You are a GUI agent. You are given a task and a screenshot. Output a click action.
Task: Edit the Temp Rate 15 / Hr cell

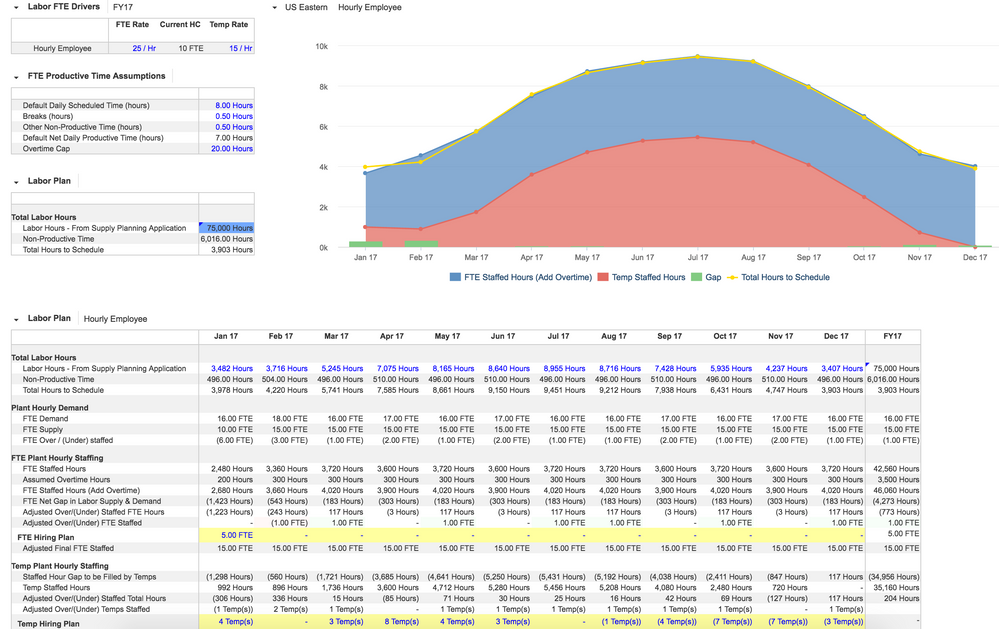point(240,48)
